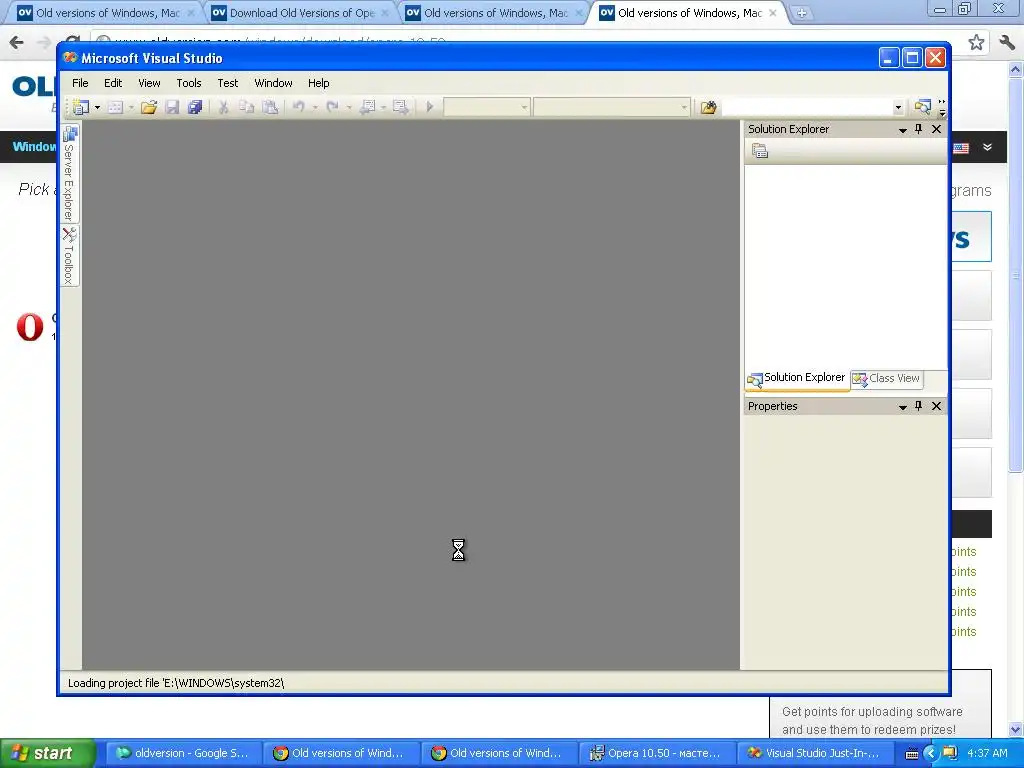Click the New Project toolbar icon
1024x768 pixels.
[81, 107]
